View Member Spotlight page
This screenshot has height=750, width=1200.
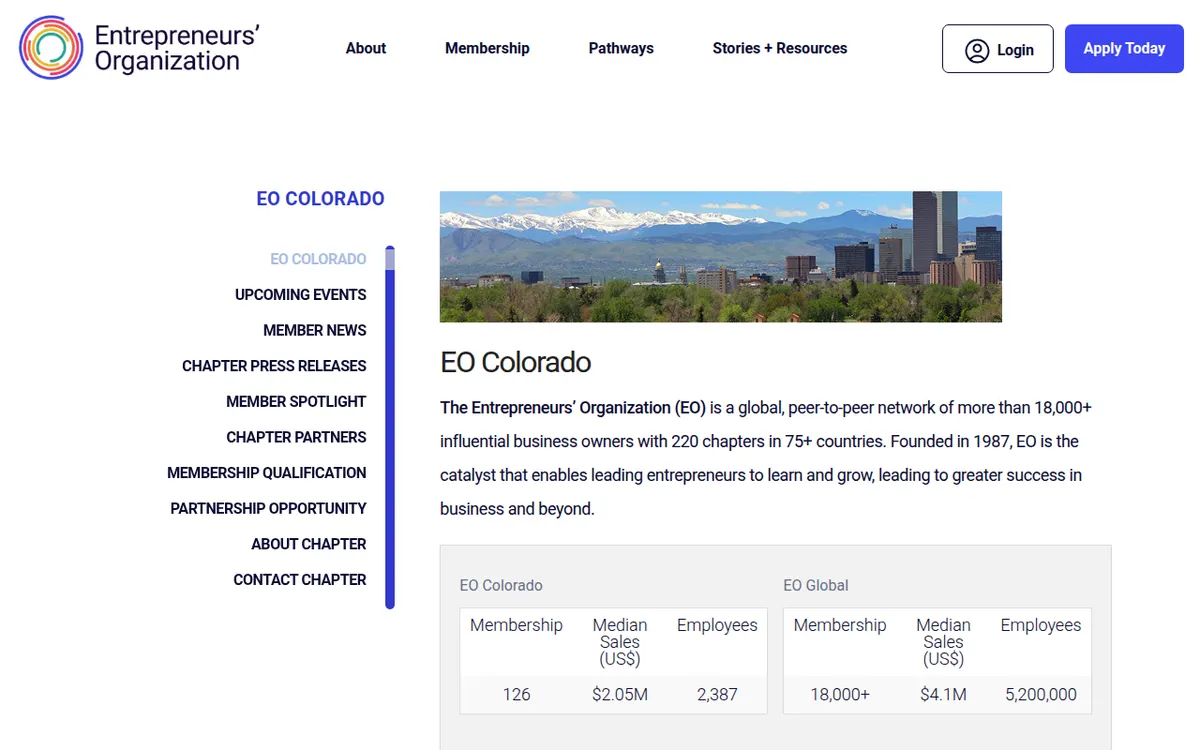pos(296,402)
